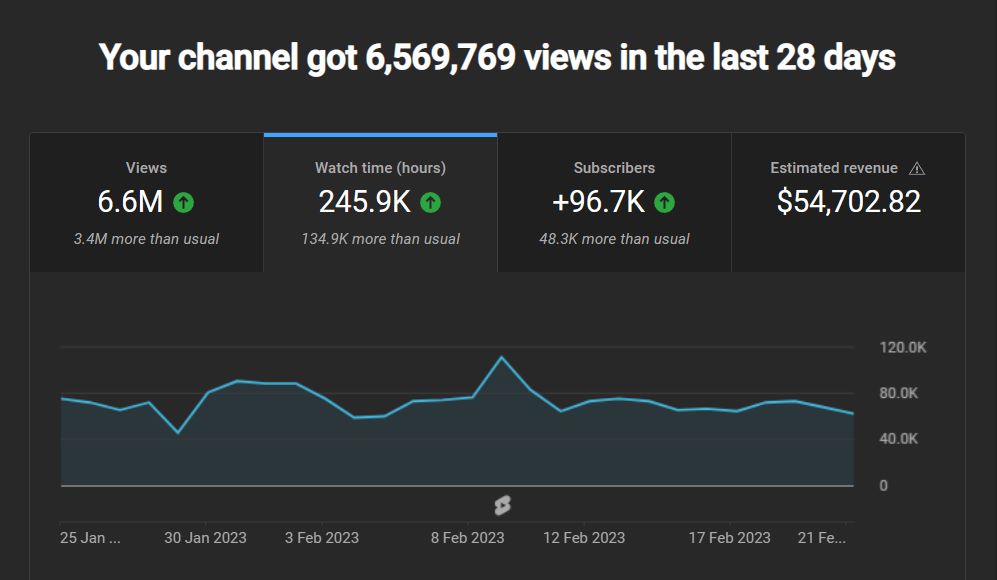
Task: Click the 30 Jan 2023 date label
Action: point(205,538)
